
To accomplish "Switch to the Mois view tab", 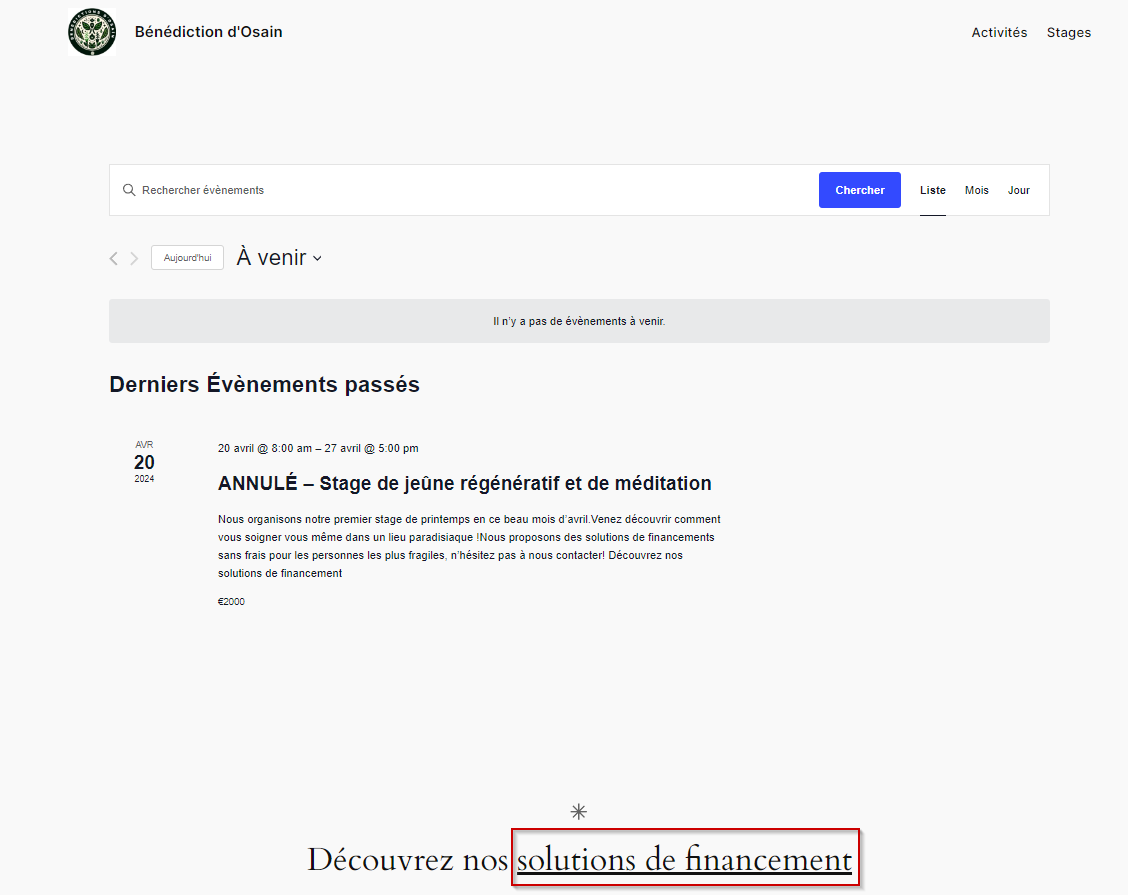I will pos(976,190).
